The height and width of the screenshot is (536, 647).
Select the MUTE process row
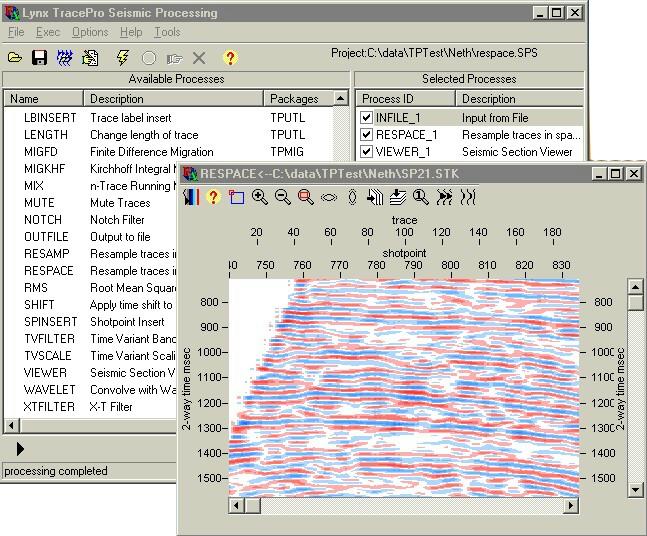coord(91,203)
